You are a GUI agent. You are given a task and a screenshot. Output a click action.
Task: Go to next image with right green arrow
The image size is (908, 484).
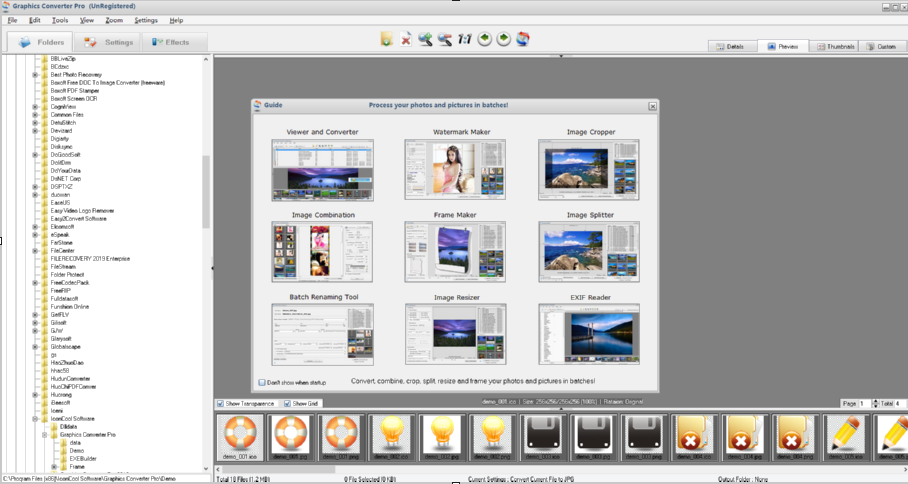tap(504, 39)
